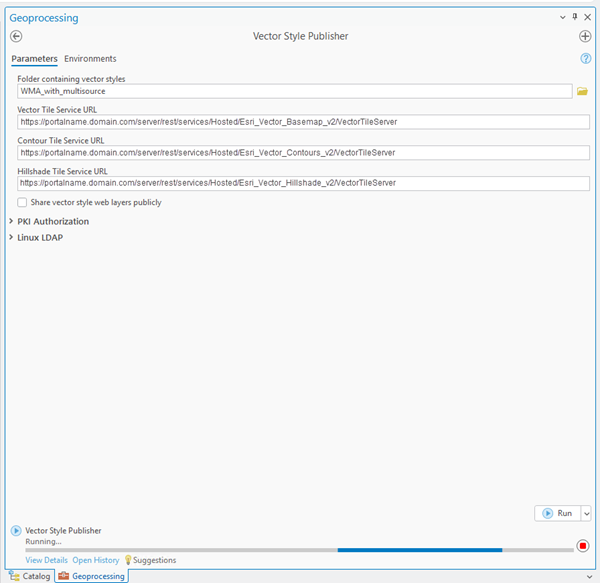Open the Open History link
This screenshot has height=583, width=600.
point(96,560)
